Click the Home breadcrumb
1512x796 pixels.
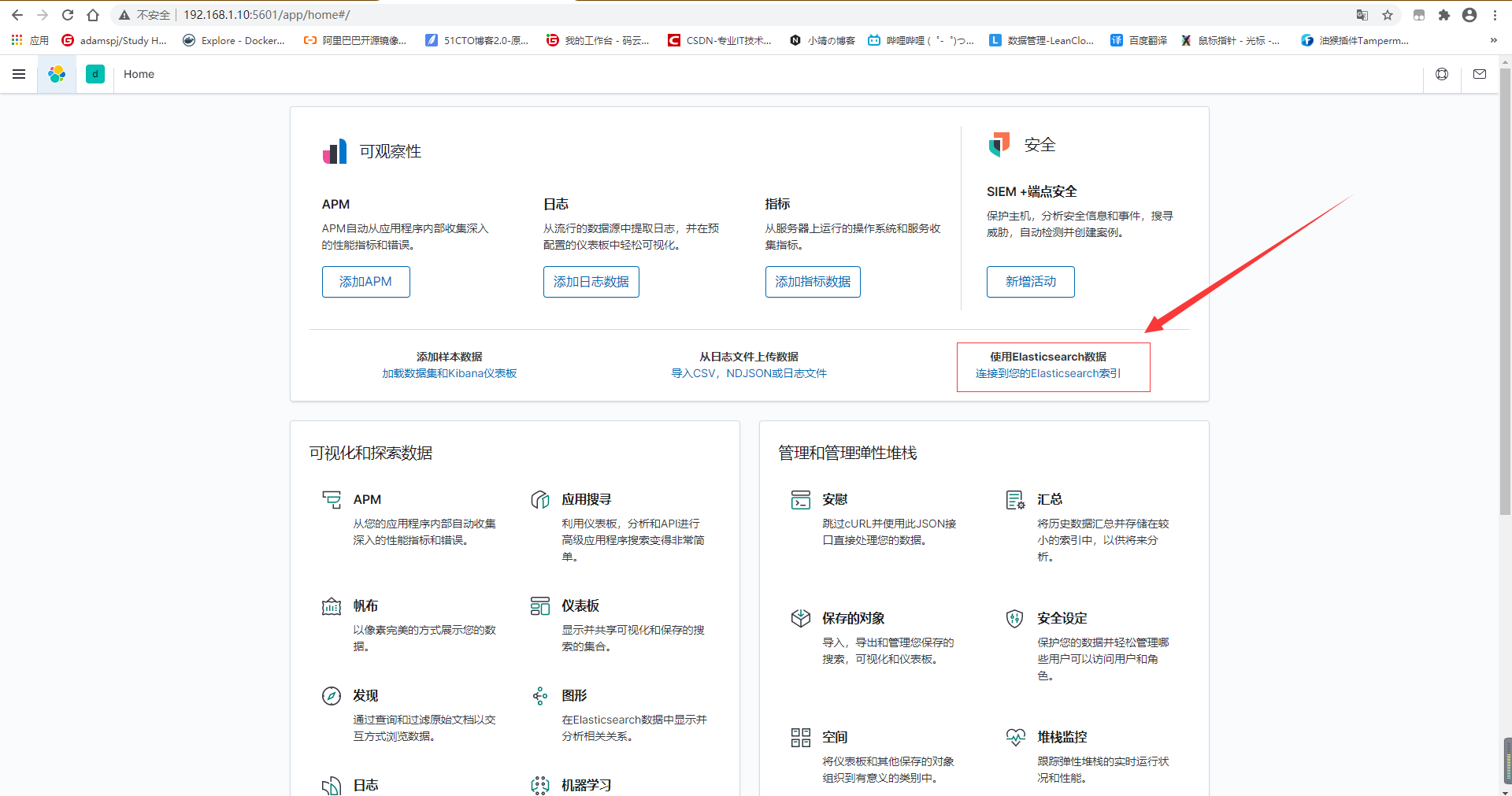pos(139,74)
